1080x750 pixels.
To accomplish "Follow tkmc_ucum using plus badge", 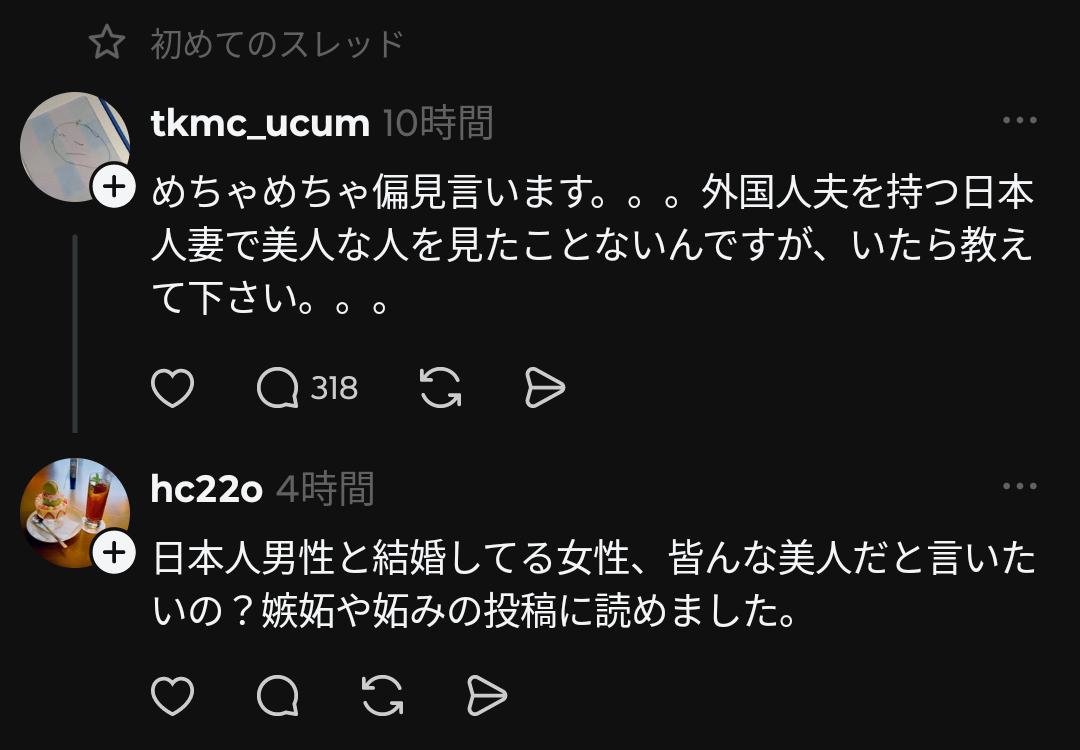I will (x=114, y=186).
